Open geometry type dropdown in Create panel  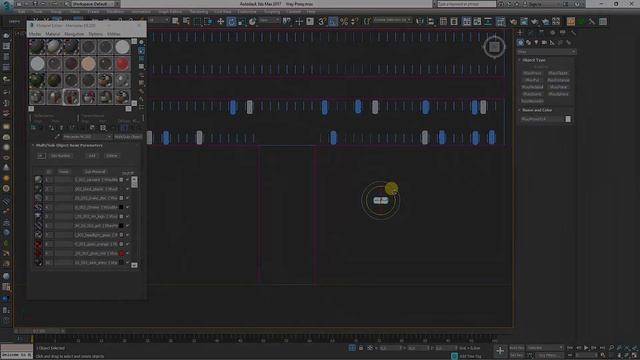click(x=546, y=52)
